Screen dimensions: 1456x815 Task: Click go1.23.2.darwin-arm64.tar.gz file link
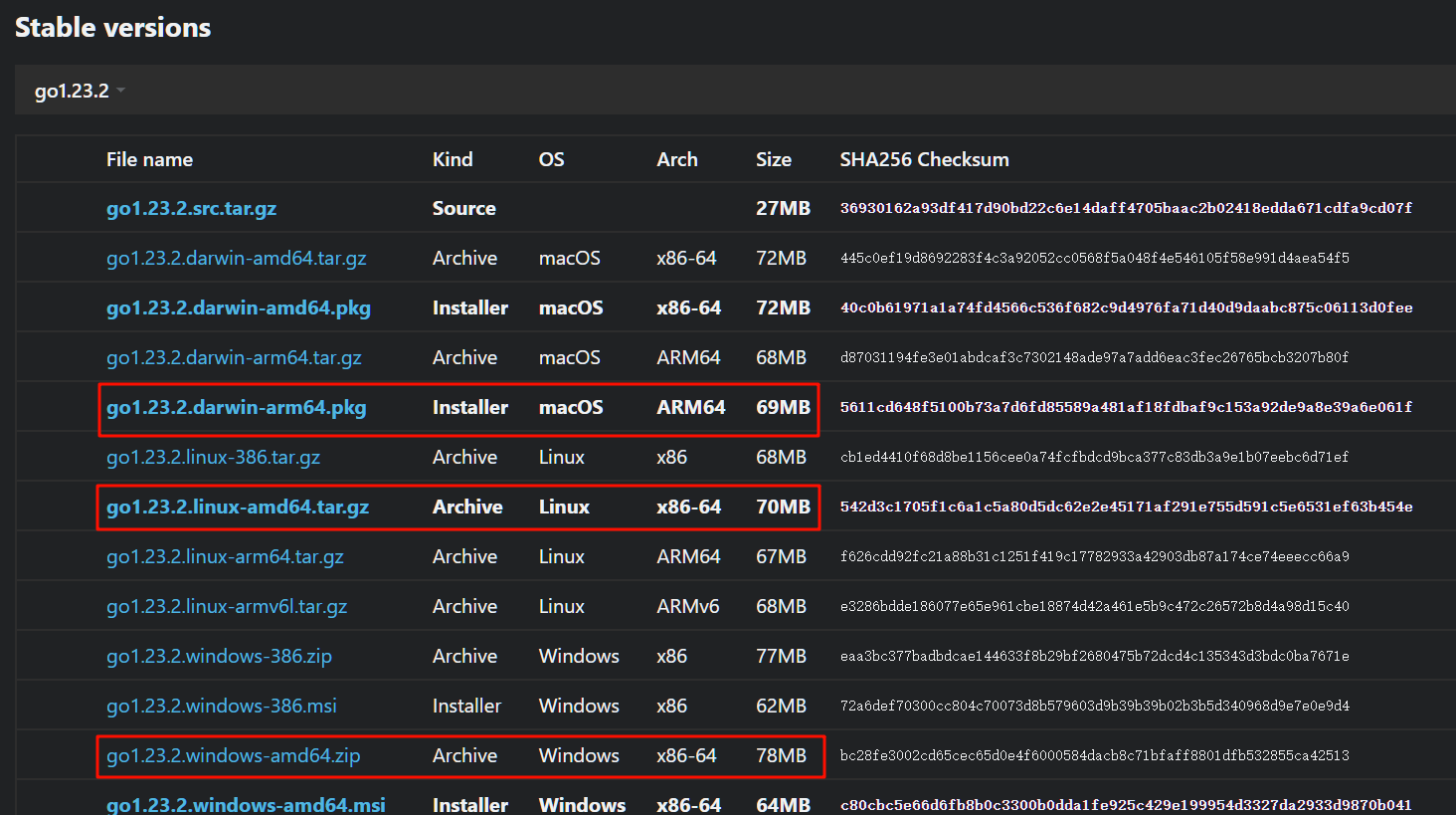234,357
